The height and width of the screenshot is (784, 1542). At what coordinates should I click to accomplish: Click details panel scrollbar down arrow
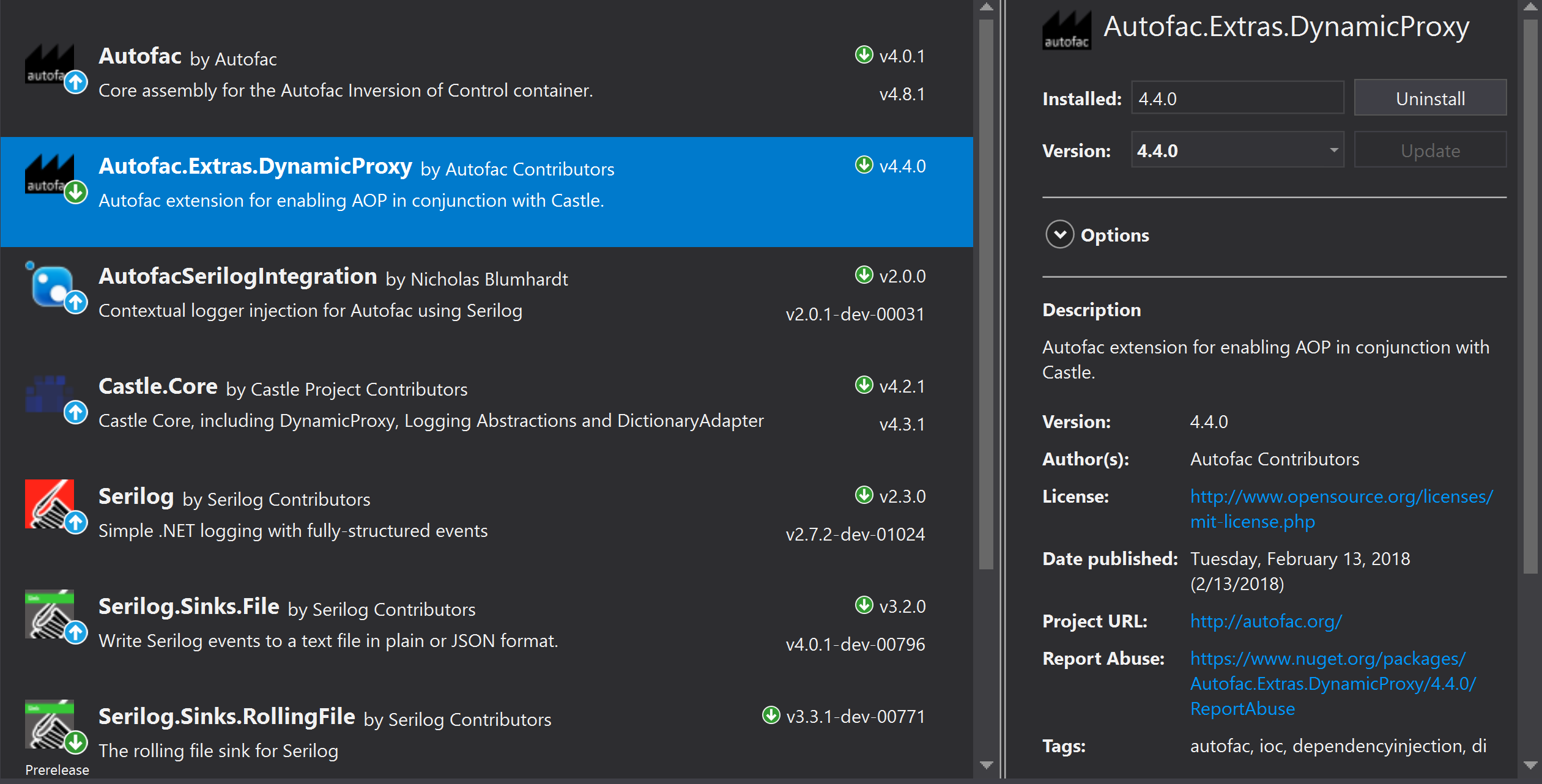click(1530, 765)
